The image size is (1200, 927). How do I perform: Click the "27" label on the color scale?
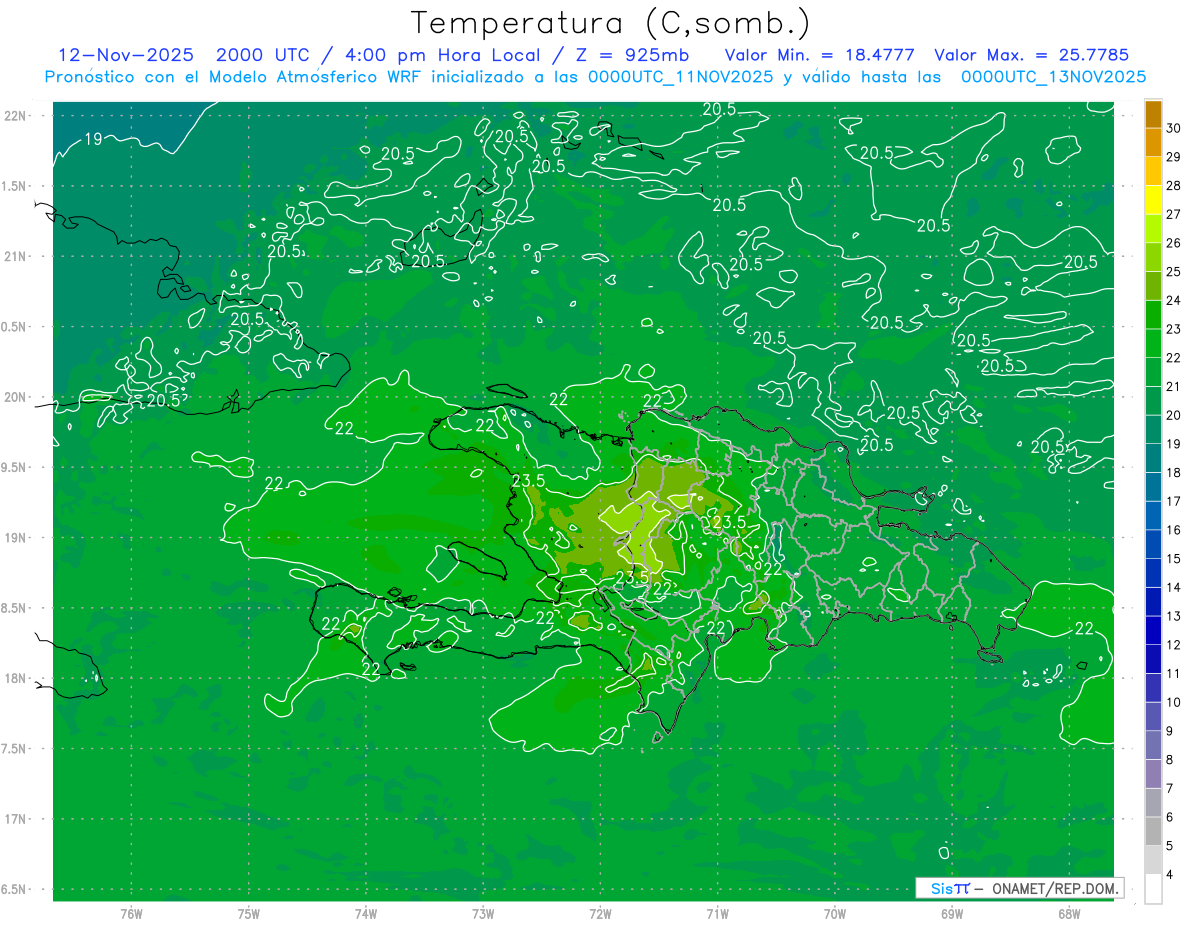pyautogui.click(x=1174, y=214)
